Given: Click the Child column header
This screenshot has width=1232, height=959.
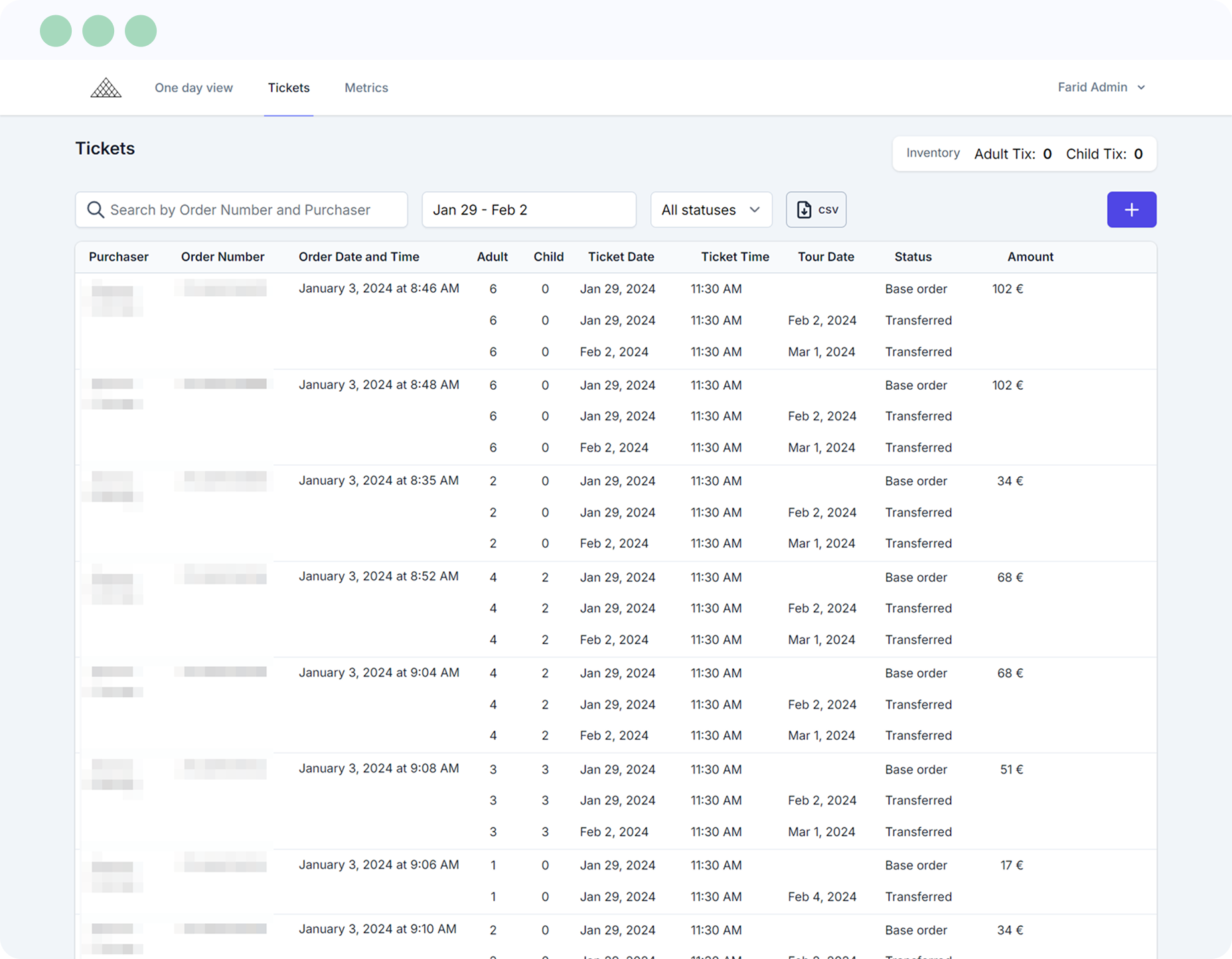Looking at the screenshot, I should pos(549,257).
